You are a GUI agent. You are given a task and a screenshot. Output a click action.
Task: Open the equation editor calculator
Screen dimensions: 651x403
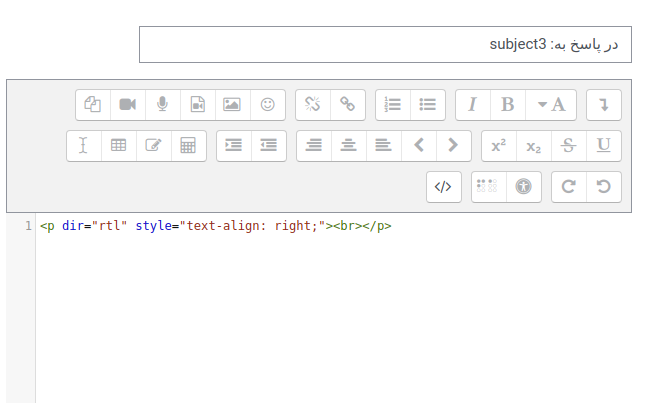[x=188, y=146]
